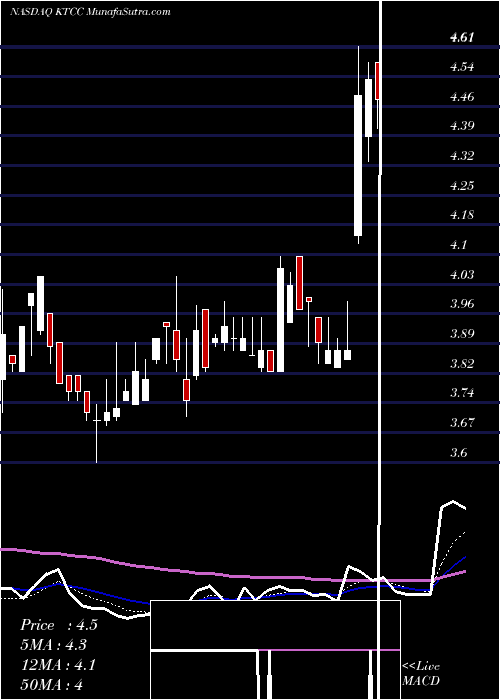This screenshot has height=700, width=500.
Task: Select the 4.32 price axis label
Action: (462, 156)
